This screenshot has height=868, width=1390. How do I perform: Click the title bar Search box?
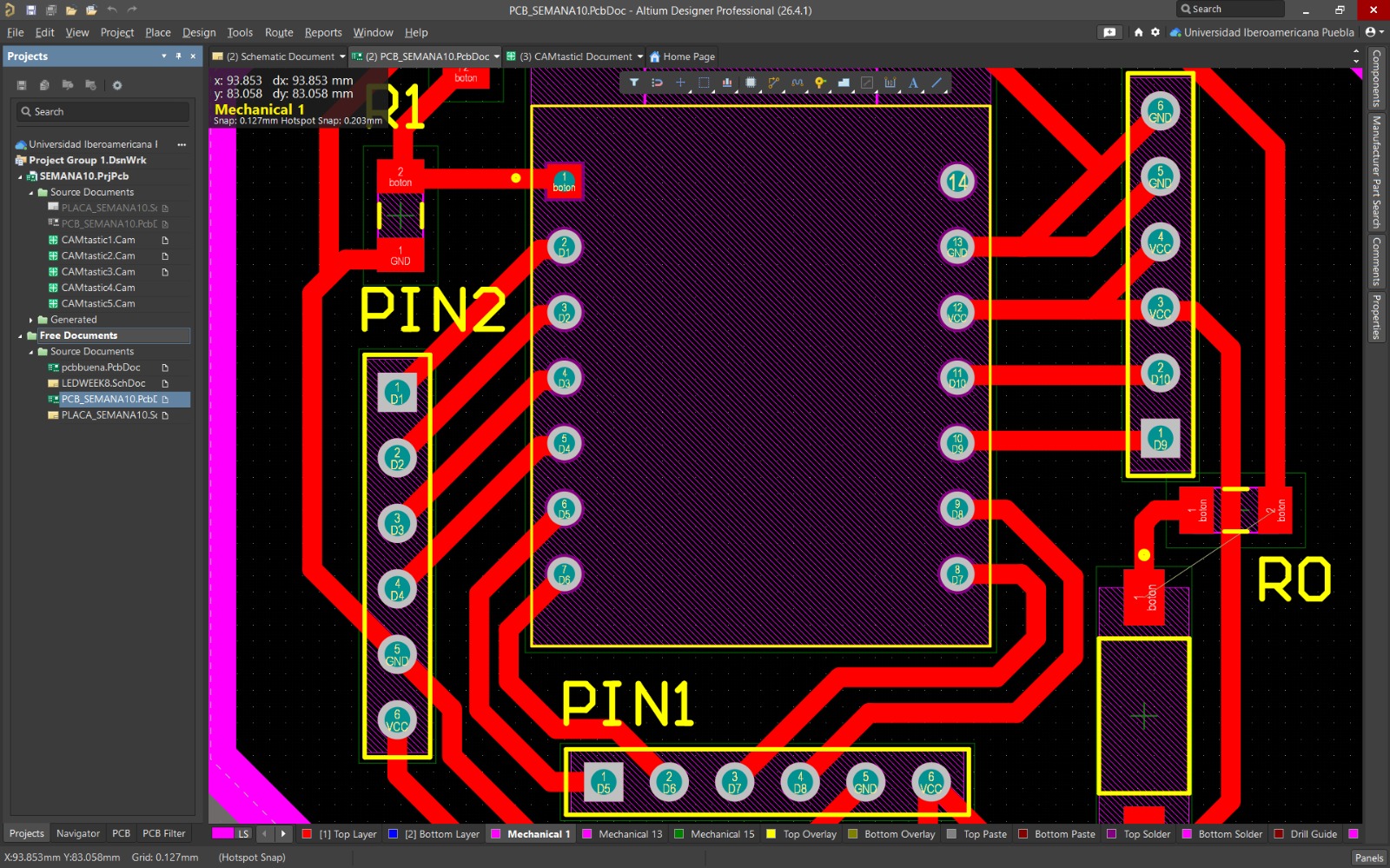[x=1230, y=10]
